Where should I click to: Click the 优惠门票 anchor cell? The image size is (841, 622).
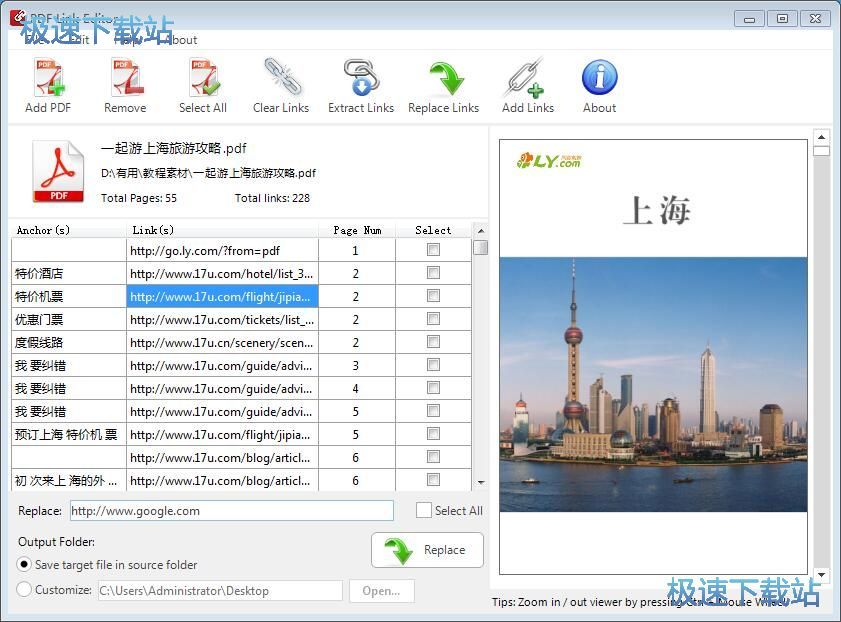coord(69,320)
